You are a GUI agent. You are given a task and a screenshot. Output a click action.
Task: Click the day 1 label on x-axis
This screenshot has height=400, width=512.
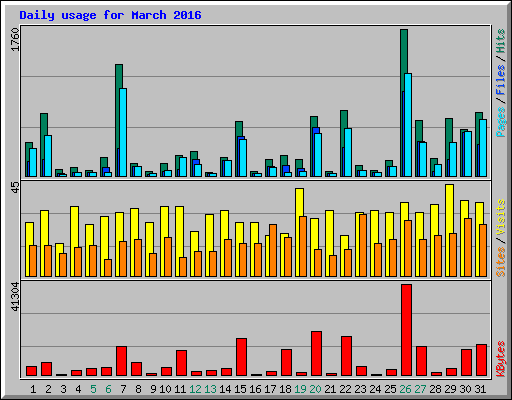point(33,389)
